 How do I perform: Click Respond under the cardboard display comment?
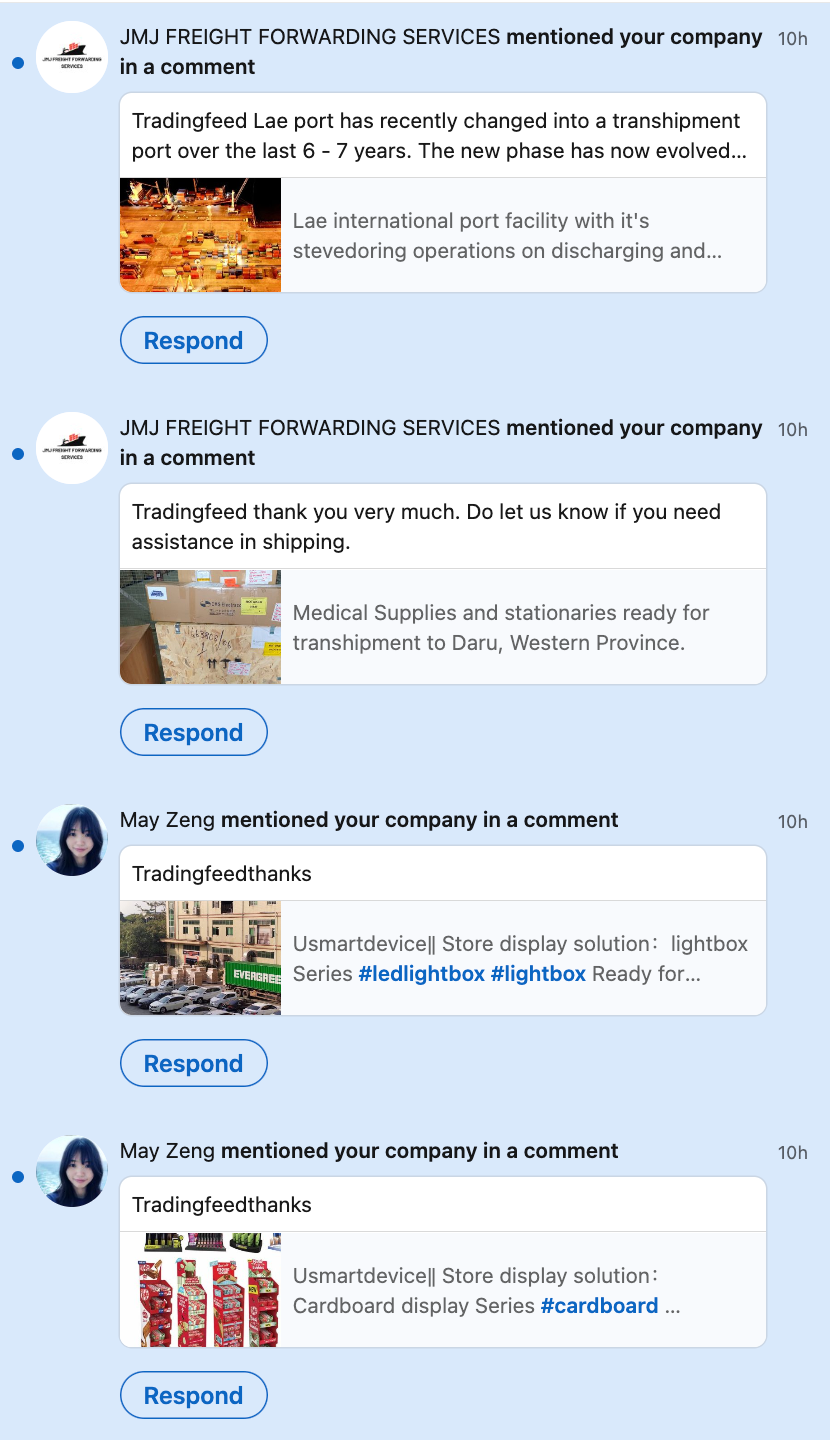point(193,1396)
